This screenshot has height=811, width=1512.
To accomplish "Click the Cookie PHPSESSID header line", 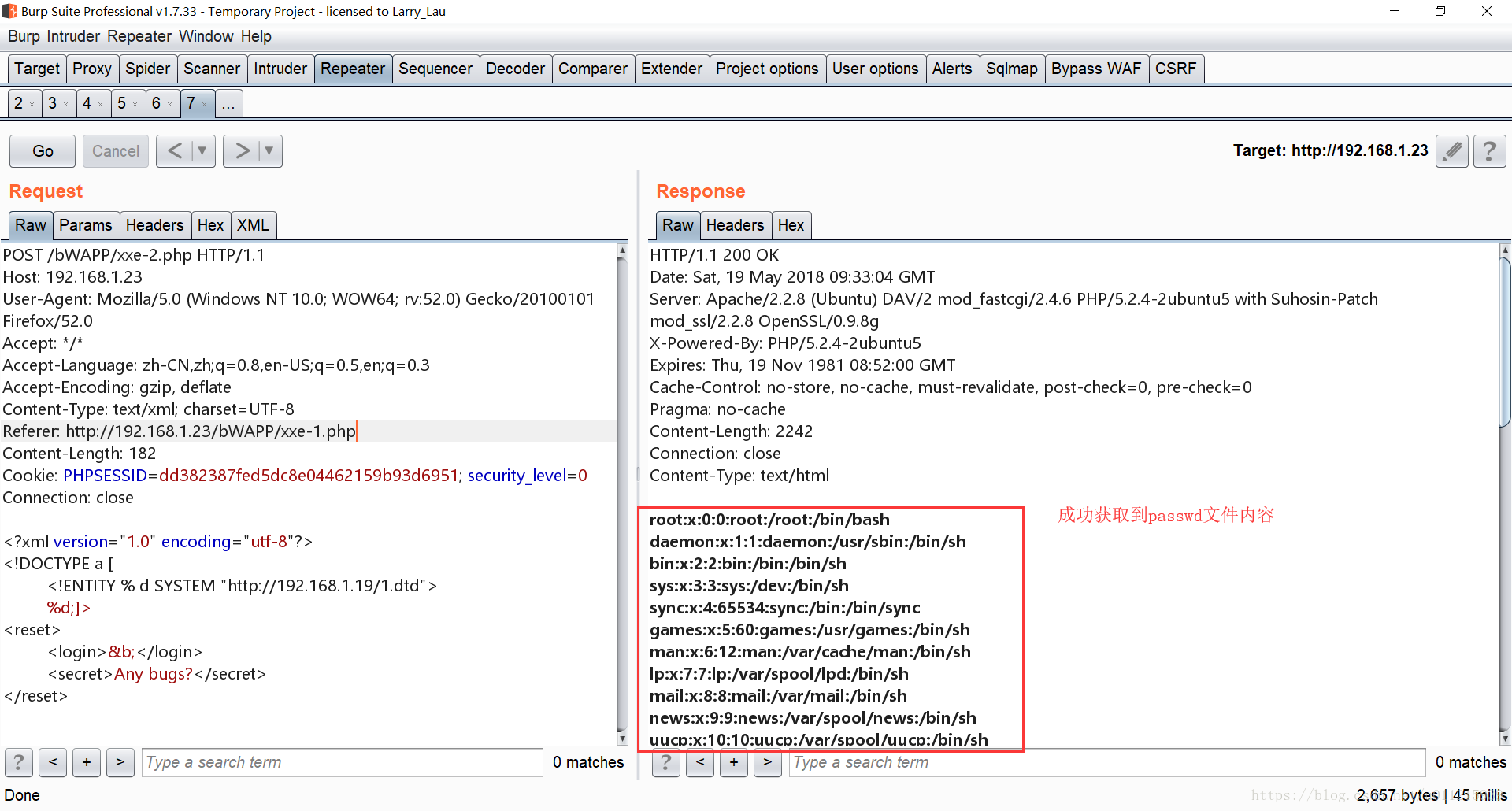I will click(x=295, y=476).
